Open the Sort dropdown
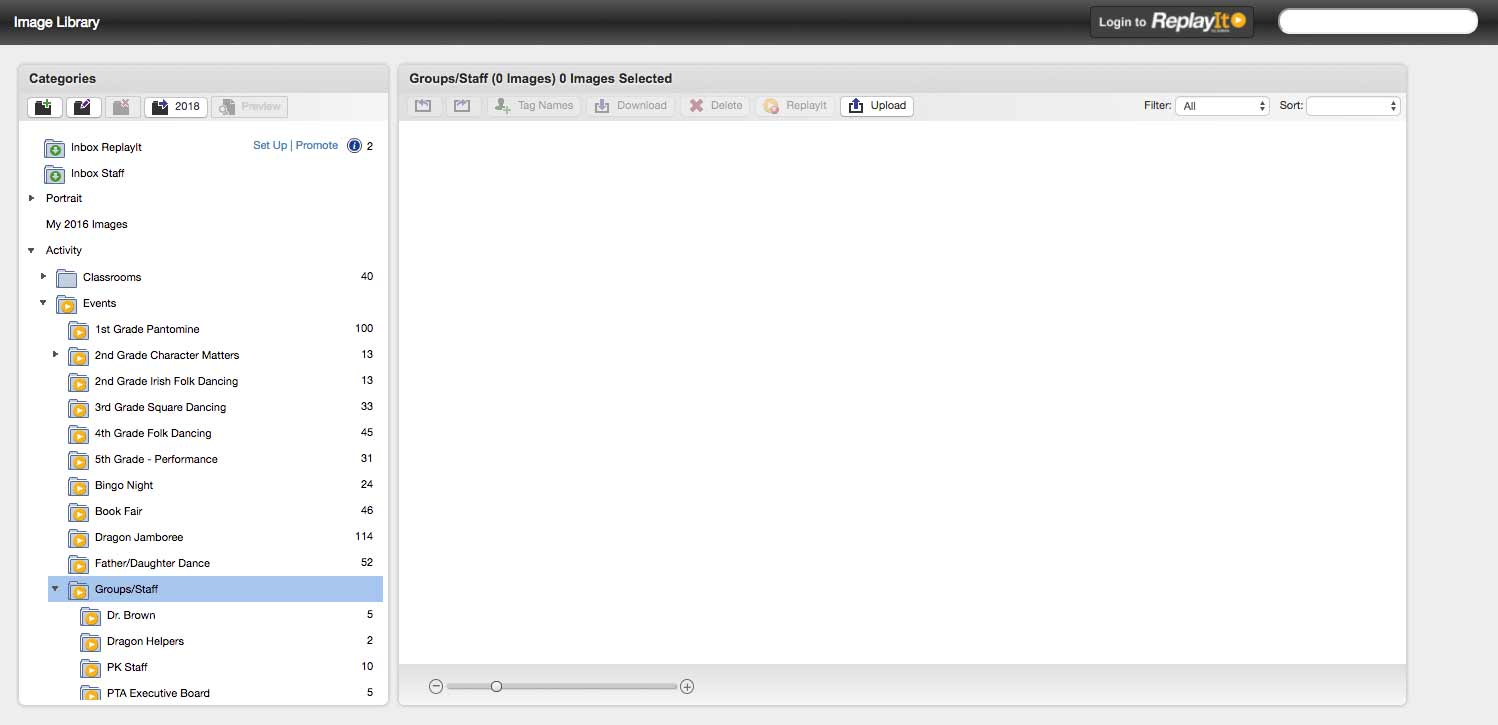This screenshot has height=725, width=1498. [1353, 106]
